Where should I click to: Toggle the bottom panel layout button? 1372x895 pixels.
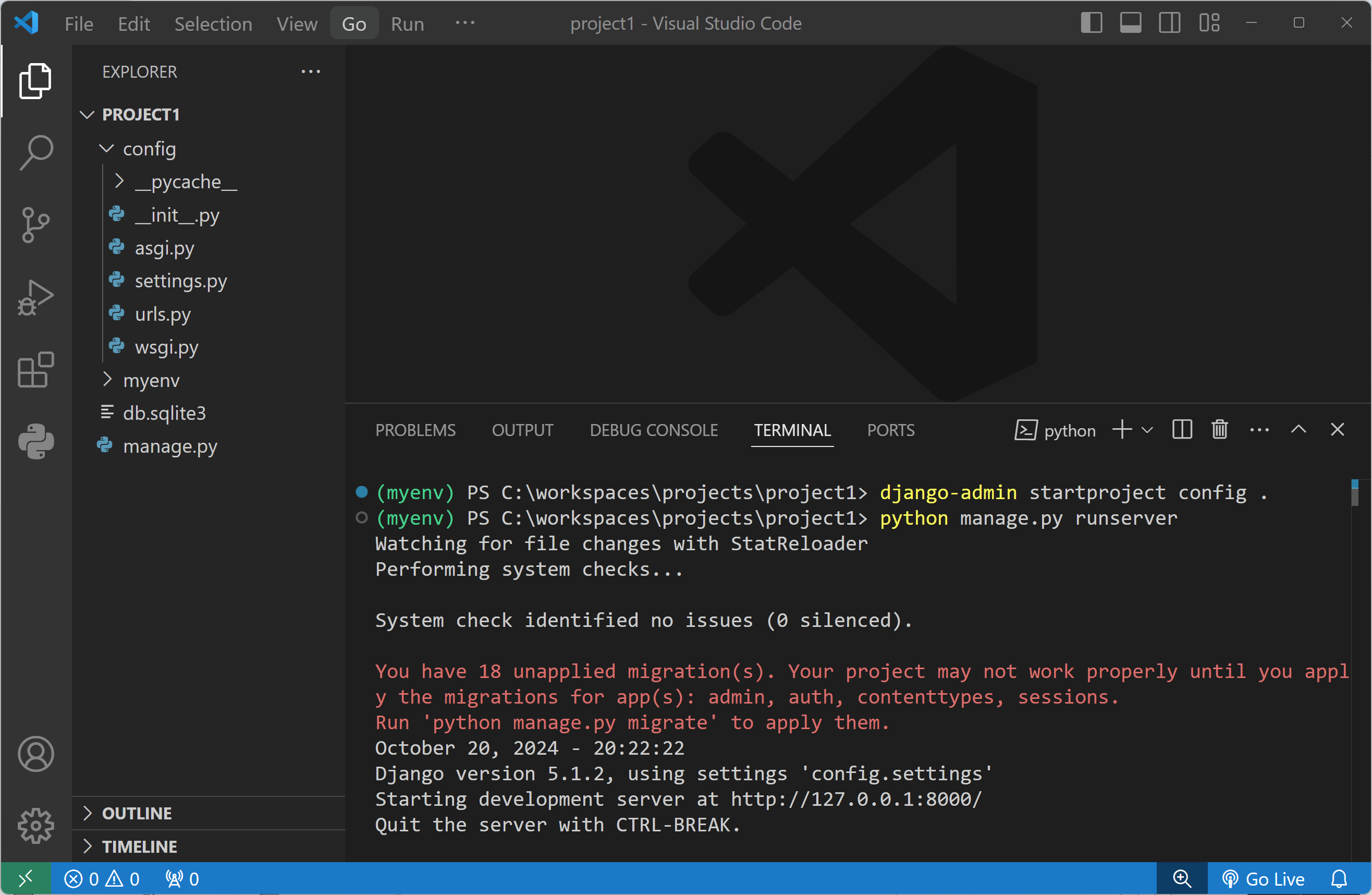pyautogui.click(x=1131, y=23)
